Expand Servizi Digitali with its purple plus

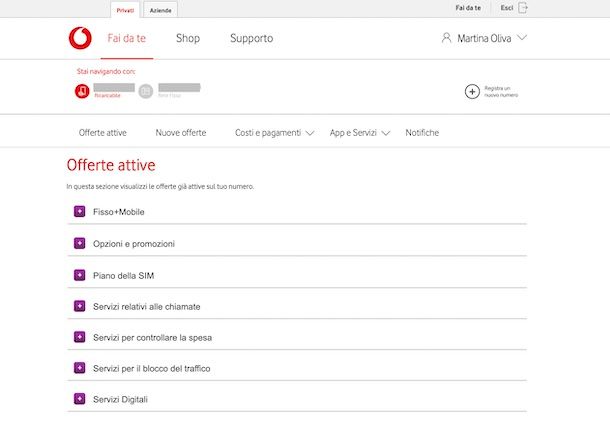pos(79,399)
